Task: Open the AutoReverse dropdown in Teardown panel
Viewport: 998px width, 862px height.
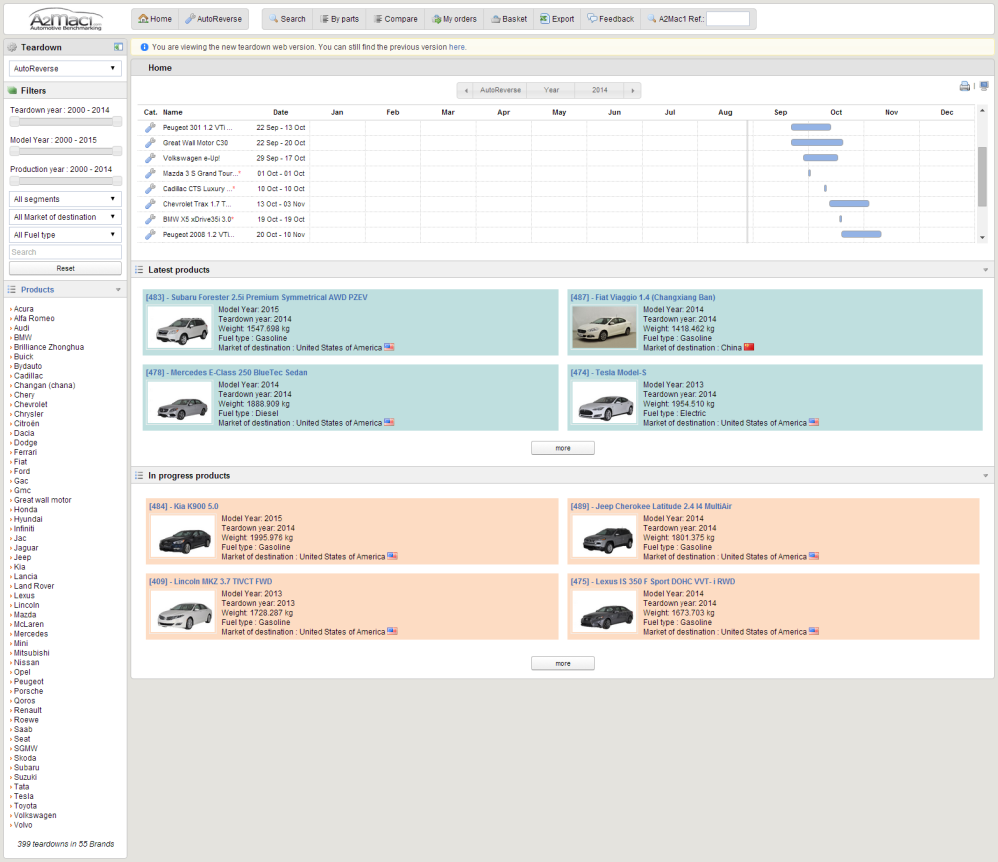Action: point(65,68)
